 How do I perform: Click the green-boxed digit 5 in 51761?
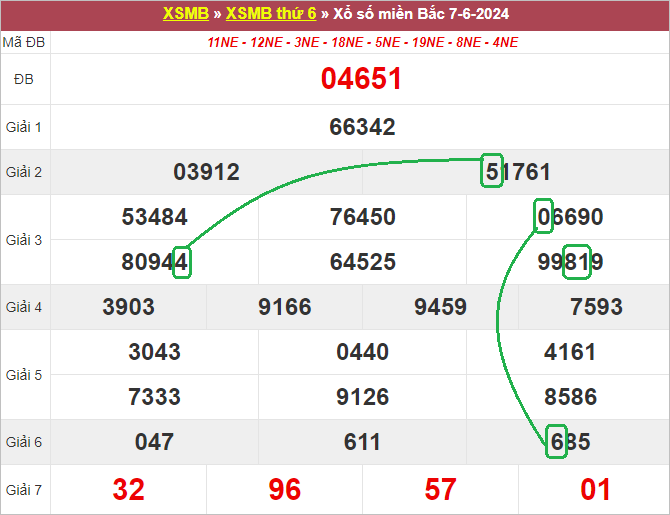point(491,170)
